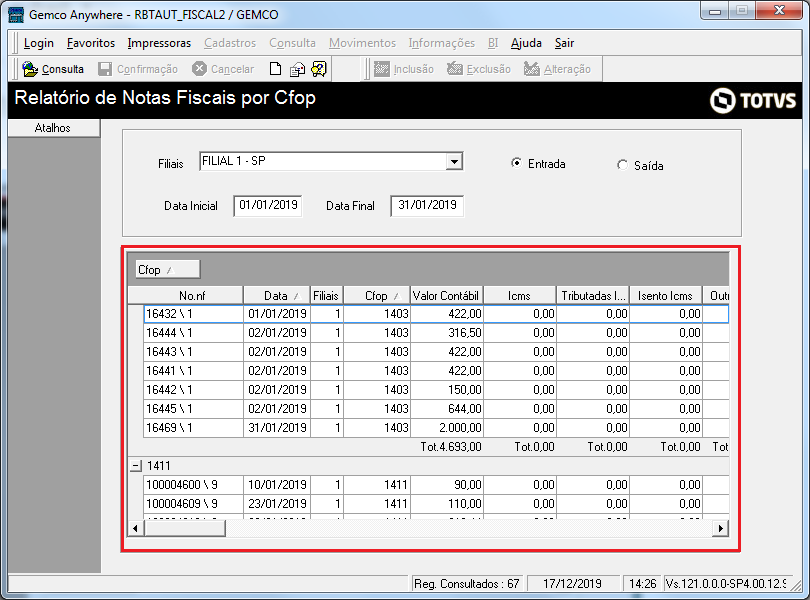Open the Impressoras menu
This screenshot has height=600, width=810.
[x=159, y=43]
